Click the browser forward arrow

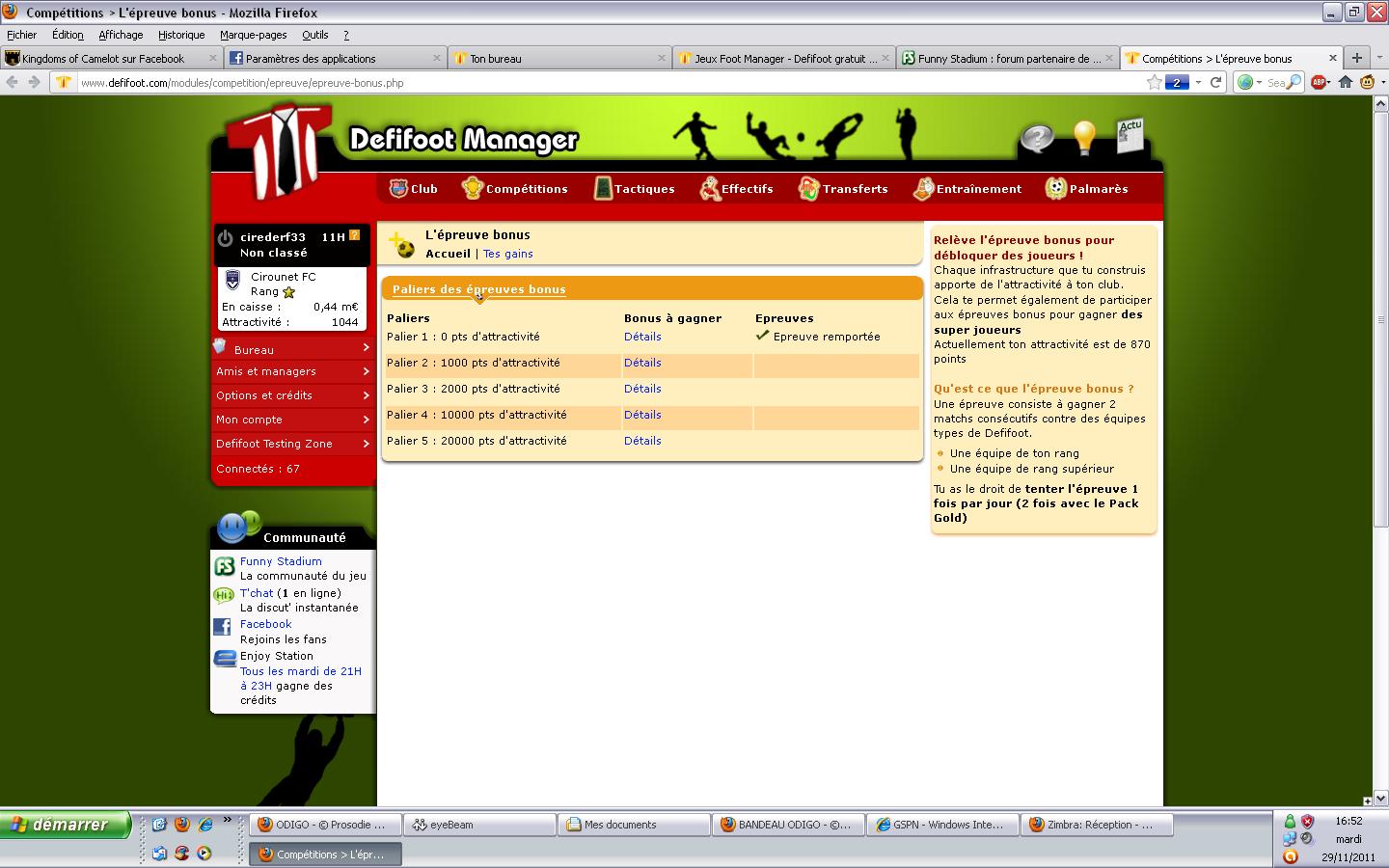[35, 82]
